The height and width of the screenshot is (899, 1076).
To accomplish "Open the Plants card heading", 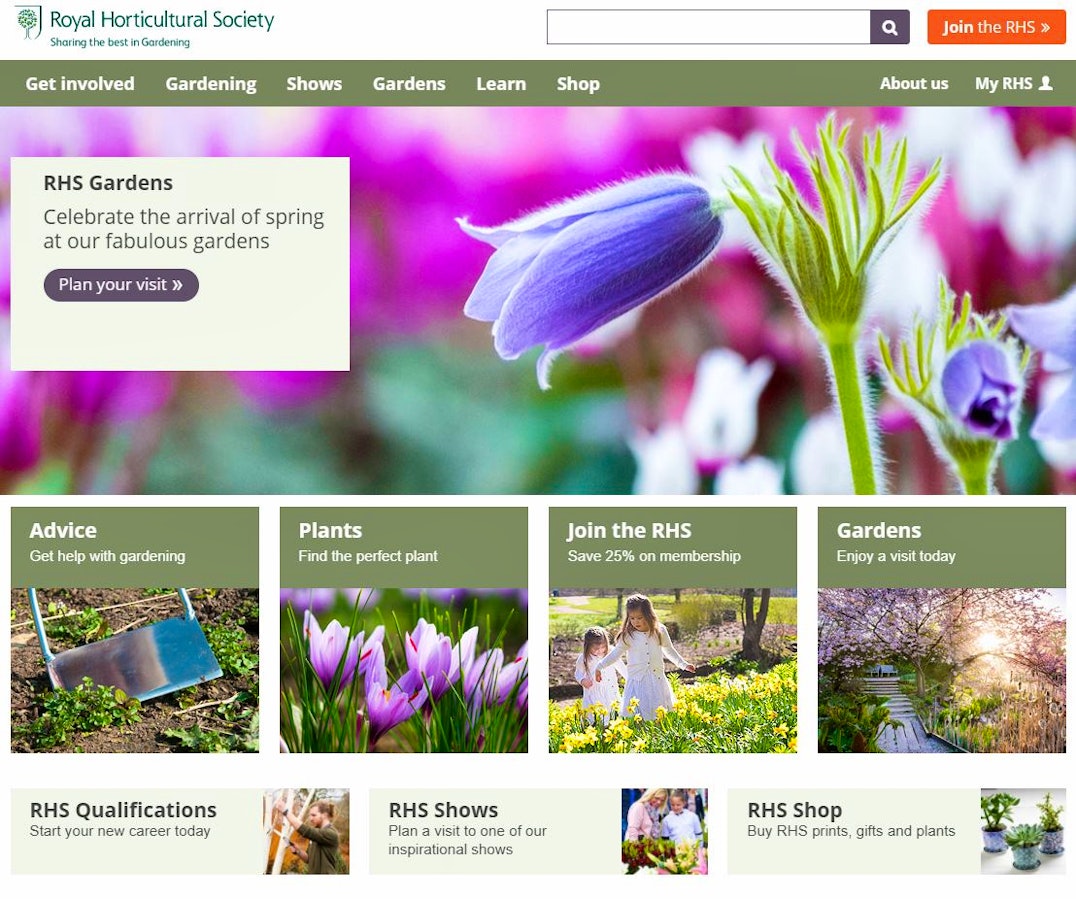I will pyautogui.click(x=330, y=530).
